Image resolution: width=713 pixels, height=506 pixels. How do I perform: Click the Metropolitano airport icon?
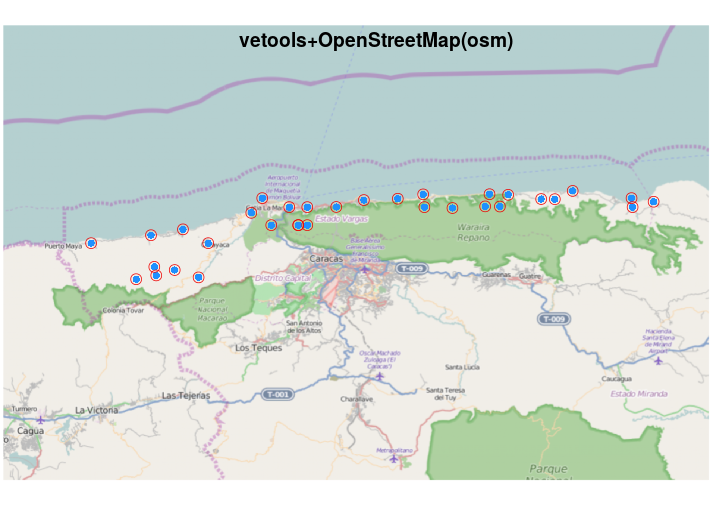coord(393,460)
